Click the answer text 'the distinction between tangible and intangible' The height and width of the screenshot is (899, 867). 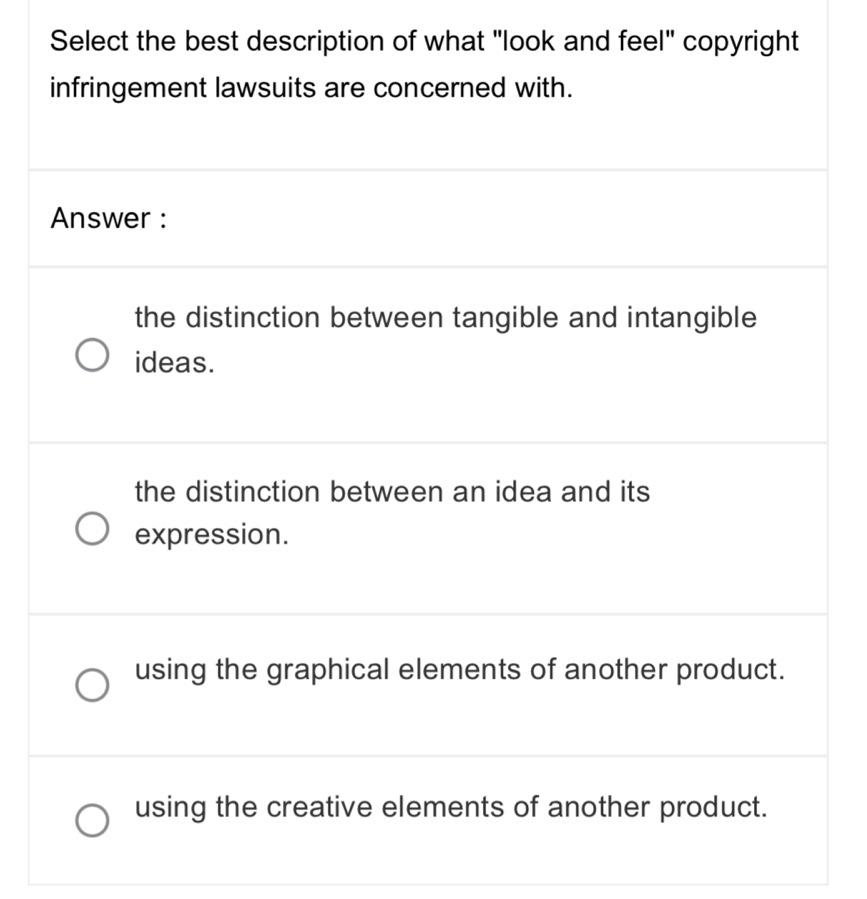[x=445, y=318]
